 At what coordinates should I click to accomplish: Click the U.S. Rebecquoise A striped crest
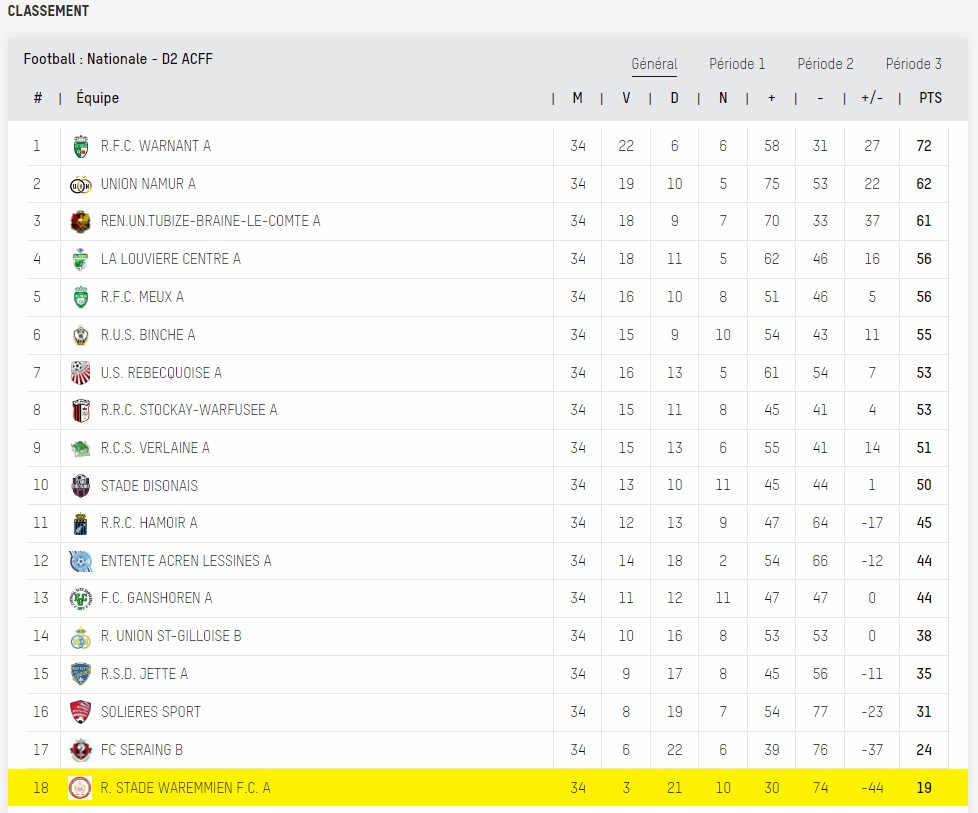[80, 373]
